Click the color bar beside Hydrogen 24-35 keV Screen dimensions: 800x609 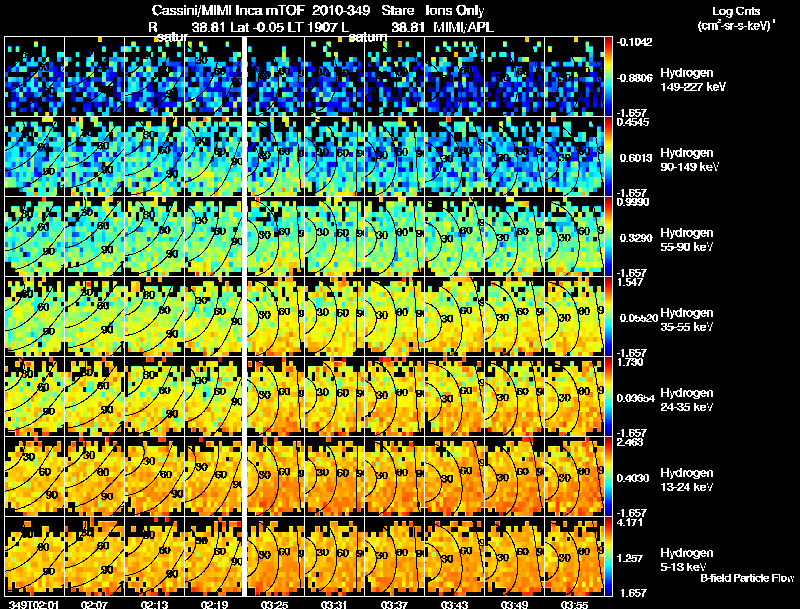(608, 397)
